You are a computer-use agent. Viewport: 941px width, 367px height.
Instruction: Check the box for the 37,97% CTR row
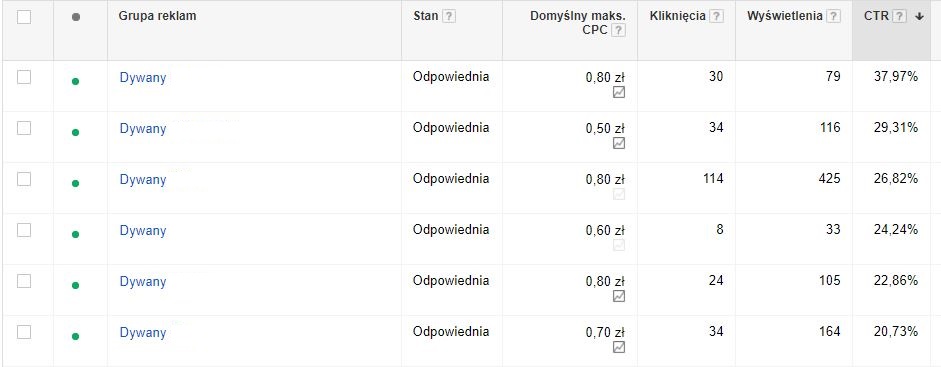(24, 77)
